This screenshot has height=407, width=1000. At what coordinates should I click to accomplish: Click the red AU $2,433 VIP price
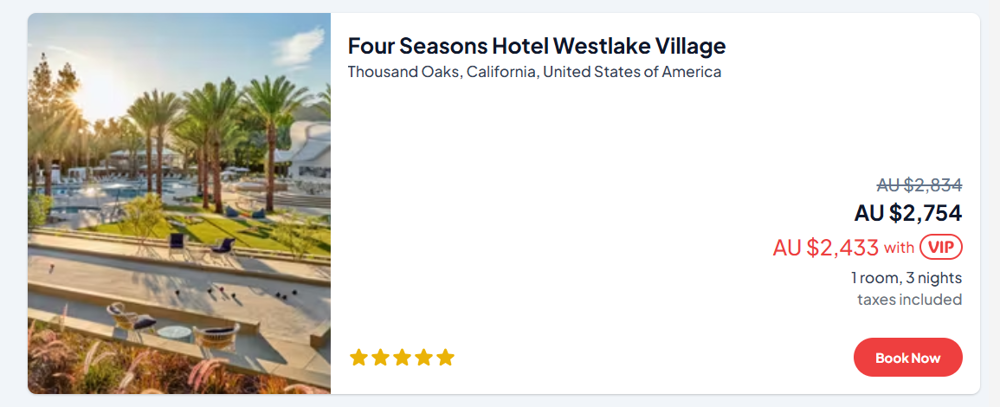click(x=825, y=247)
